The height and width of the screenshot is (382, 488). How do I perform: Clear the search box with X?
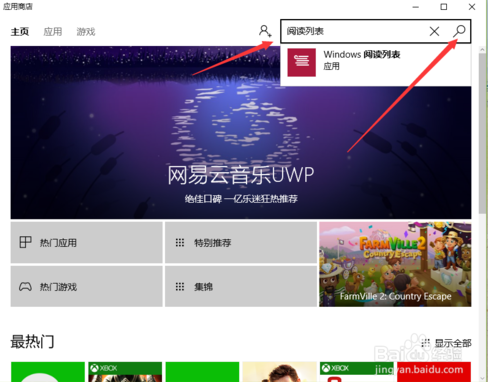coord(434,31)
